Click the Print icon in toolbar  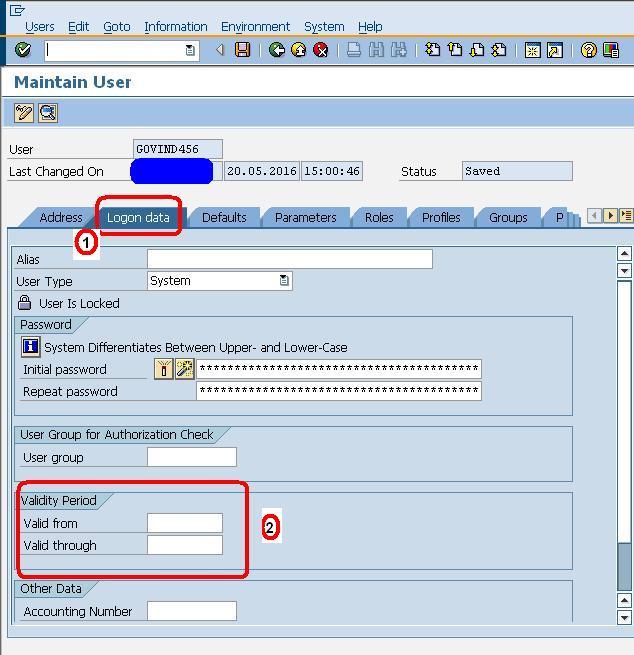[x=354, y=50]
